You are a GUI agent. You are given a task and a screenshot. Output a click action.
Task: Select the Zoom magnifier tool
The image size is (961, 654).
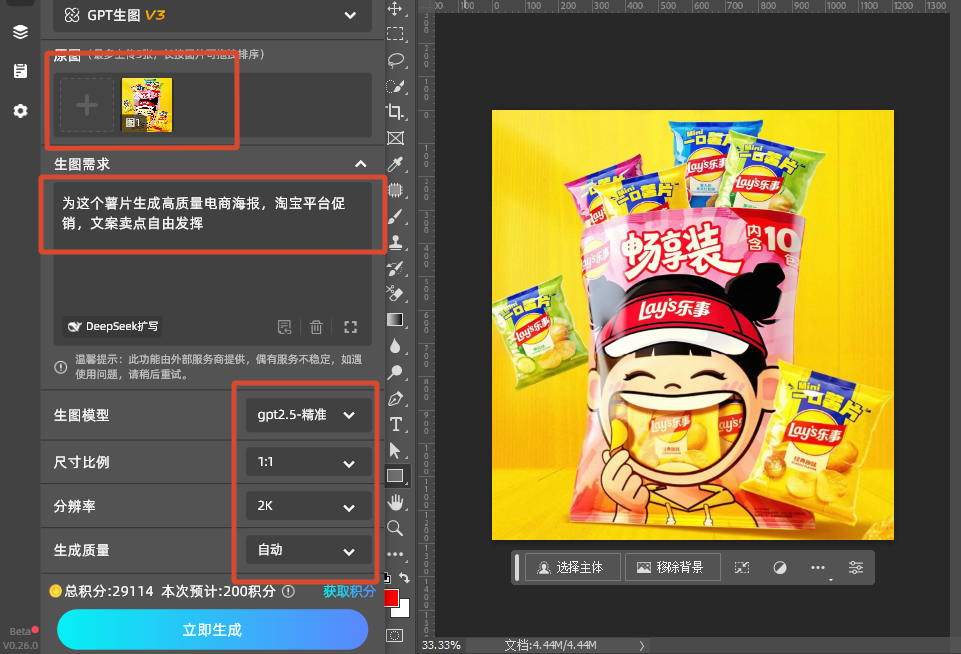pyautogui.click(x=395, y=528)
